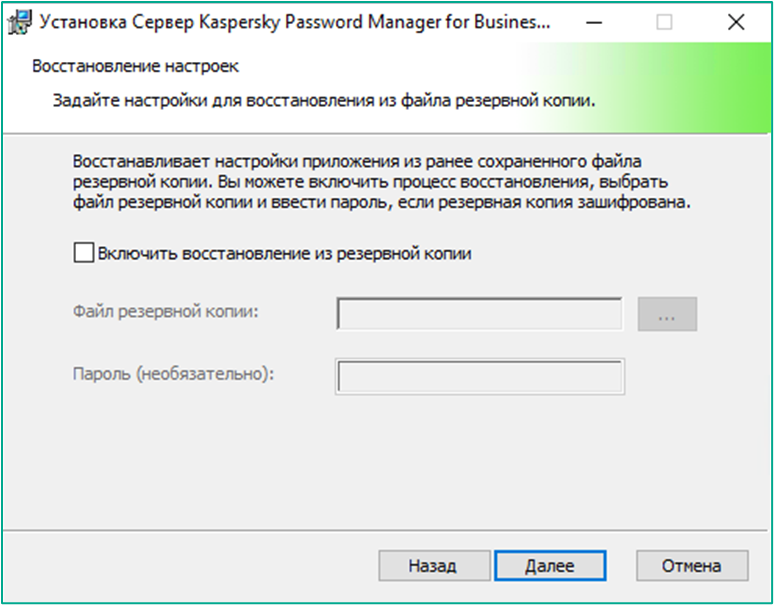Click the grayed-out maximize window button
Viewport: 774px width, 605px height.
(x=664, y=23)
